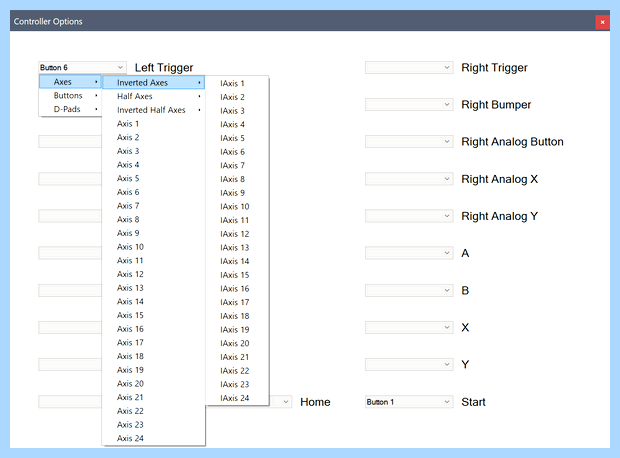Screen dimensions: 620x458
Task: Open the Inverted Half Axes submenu
Action: click(x=153, y=110)
